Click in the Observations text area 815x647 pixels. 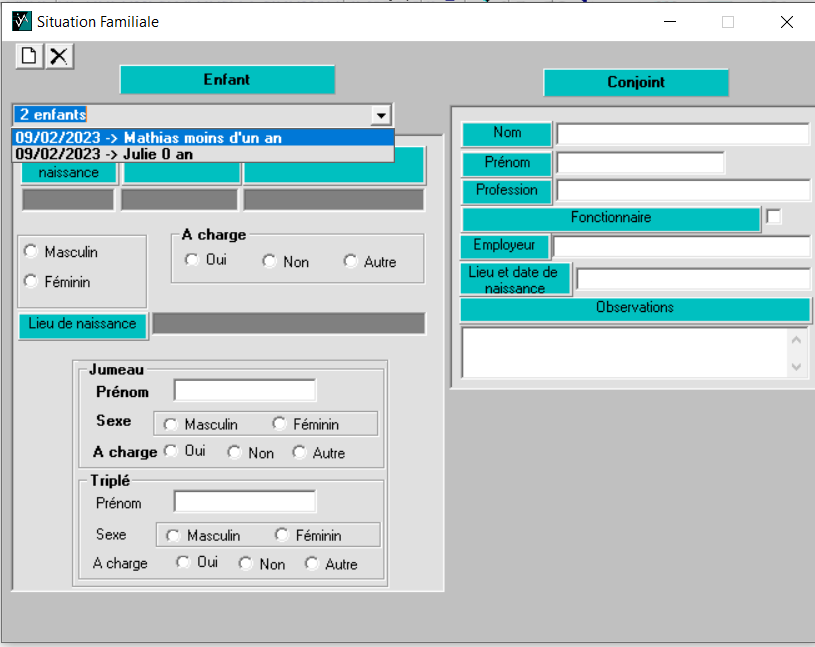coord(625,353)
